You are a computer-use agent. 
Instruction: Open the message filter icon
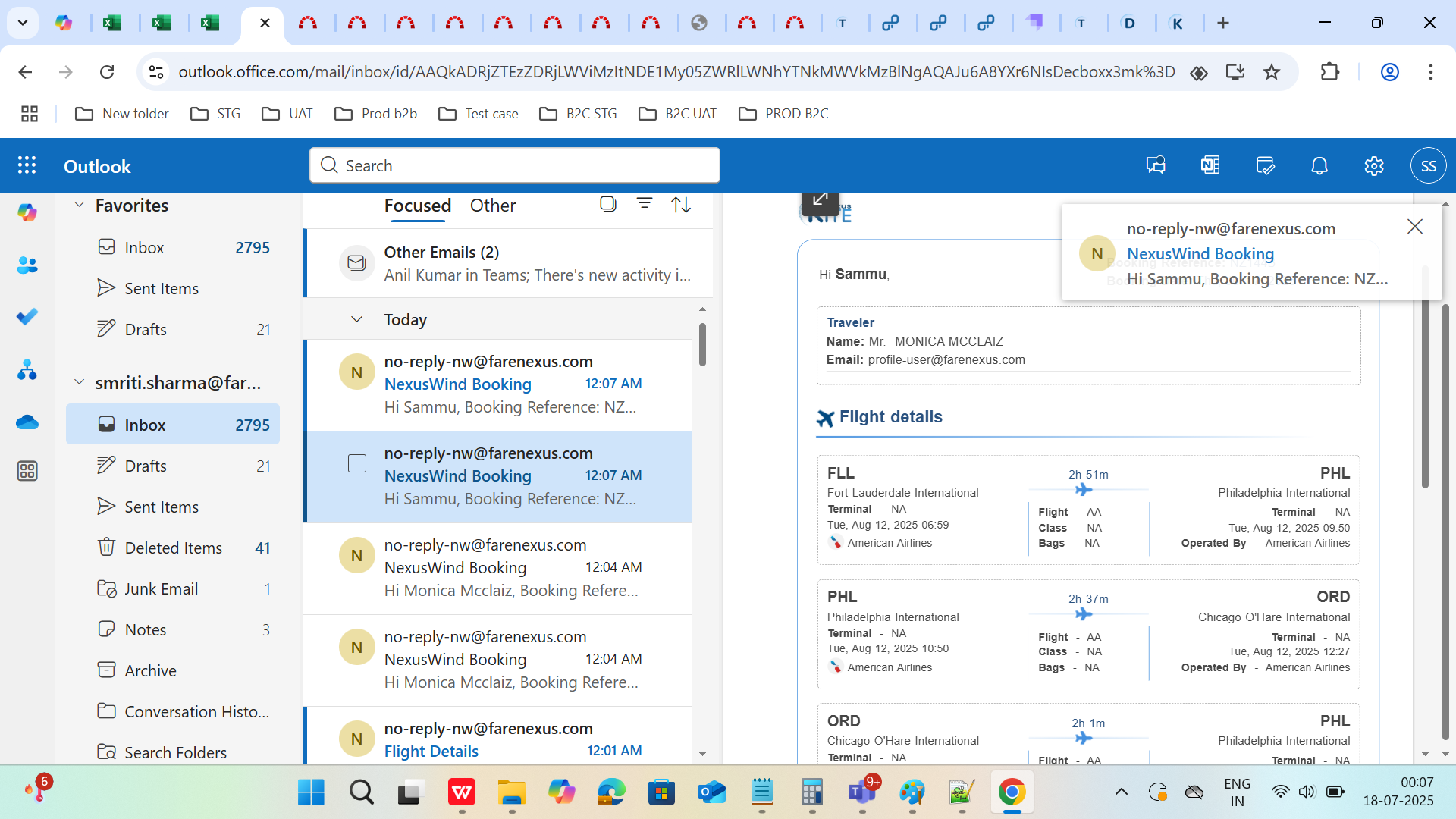645,204
